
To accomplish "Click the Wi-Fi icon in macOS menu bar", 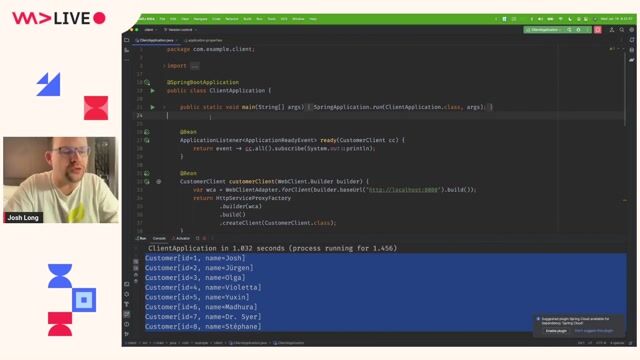I will tap(560, 19).
